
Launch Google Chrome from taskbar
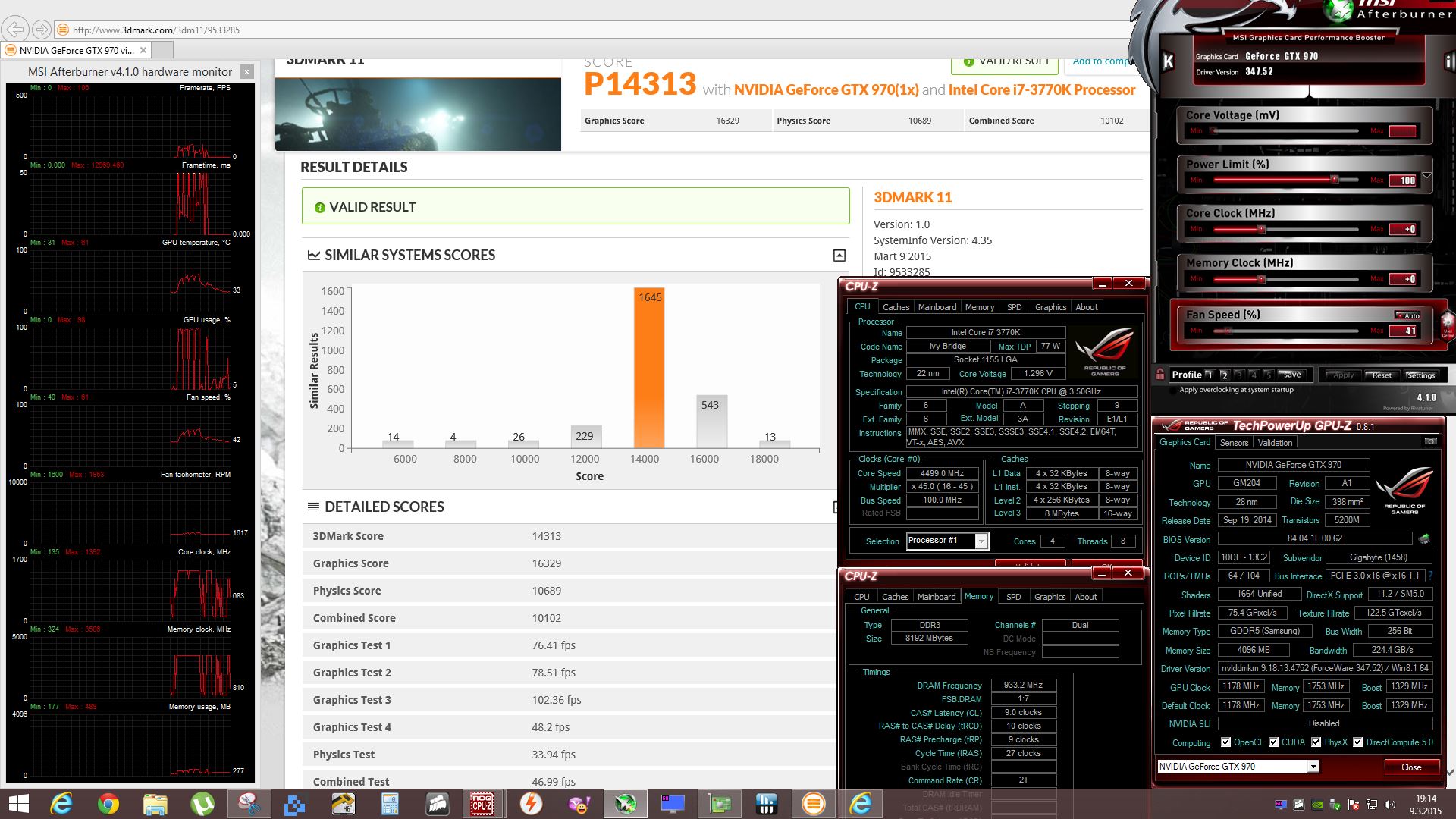coord(108,803)
